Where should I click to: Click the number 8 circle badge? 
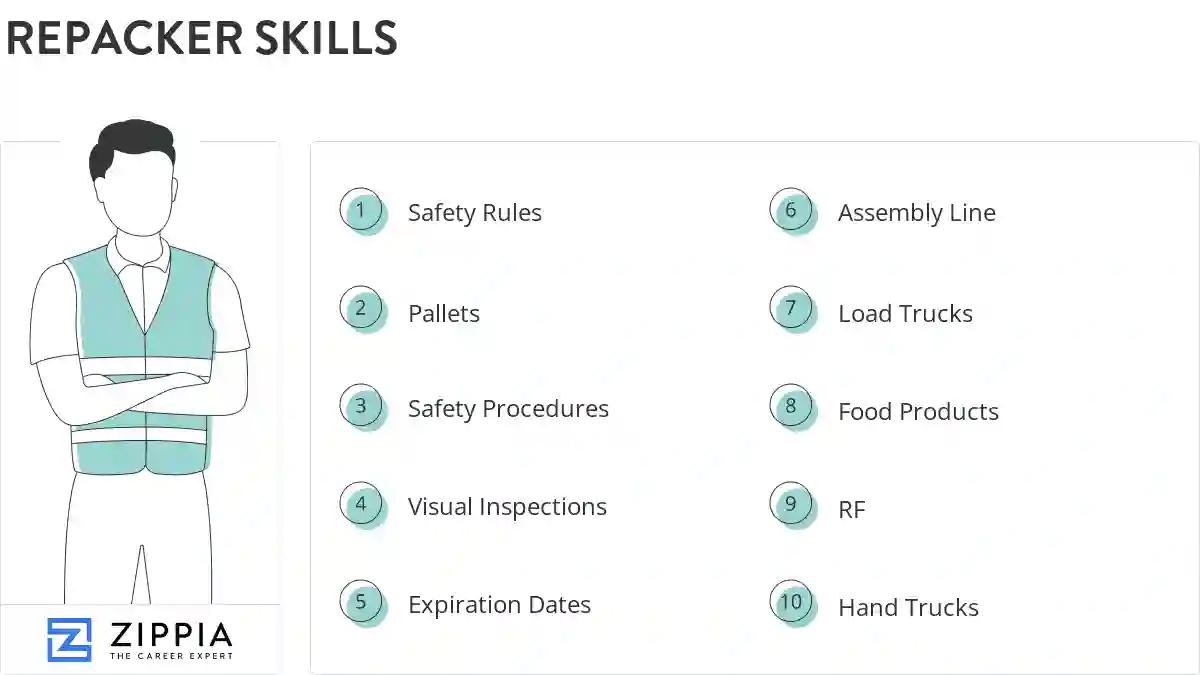pos(791,406)
